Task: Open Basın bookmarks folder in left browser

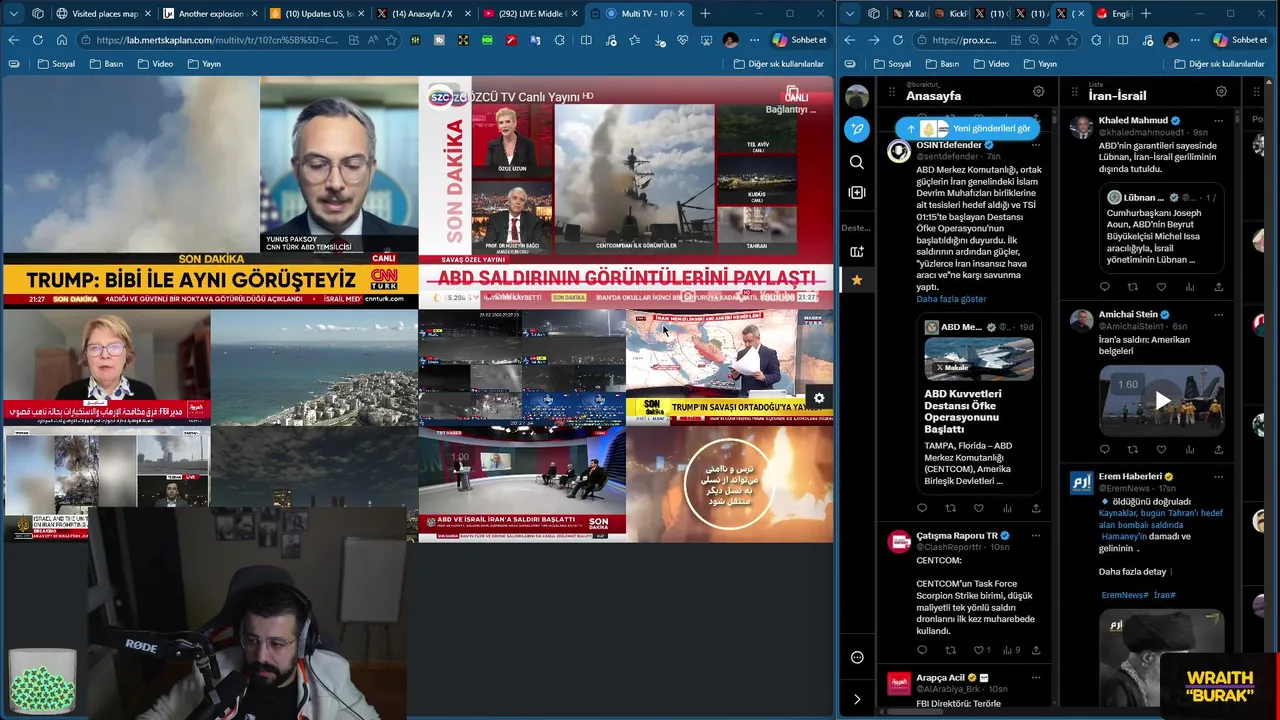Action: coord(106,64)
